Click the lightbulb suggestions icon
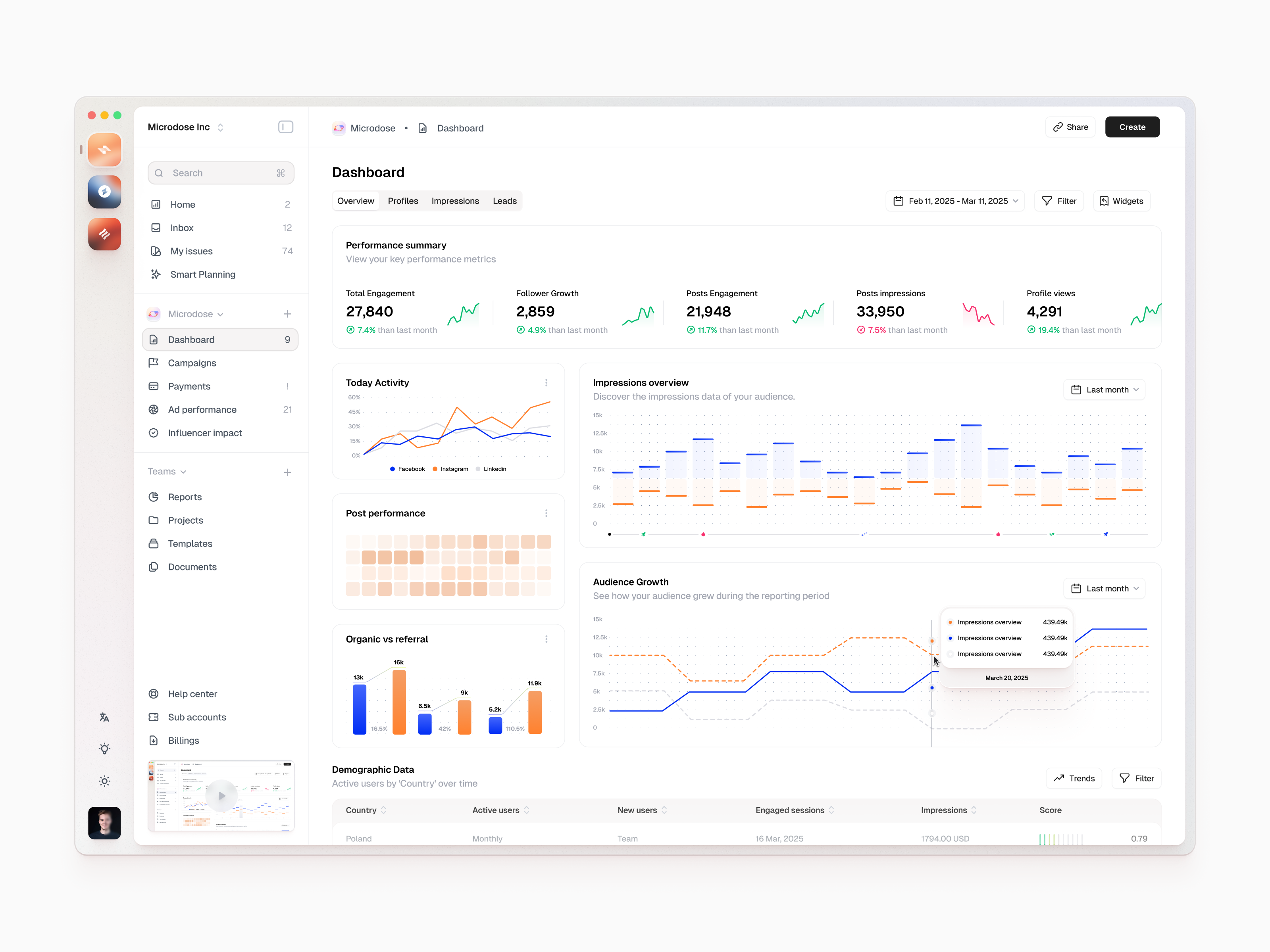This screenshot has width=1270, height=952. tap(104, 748)
